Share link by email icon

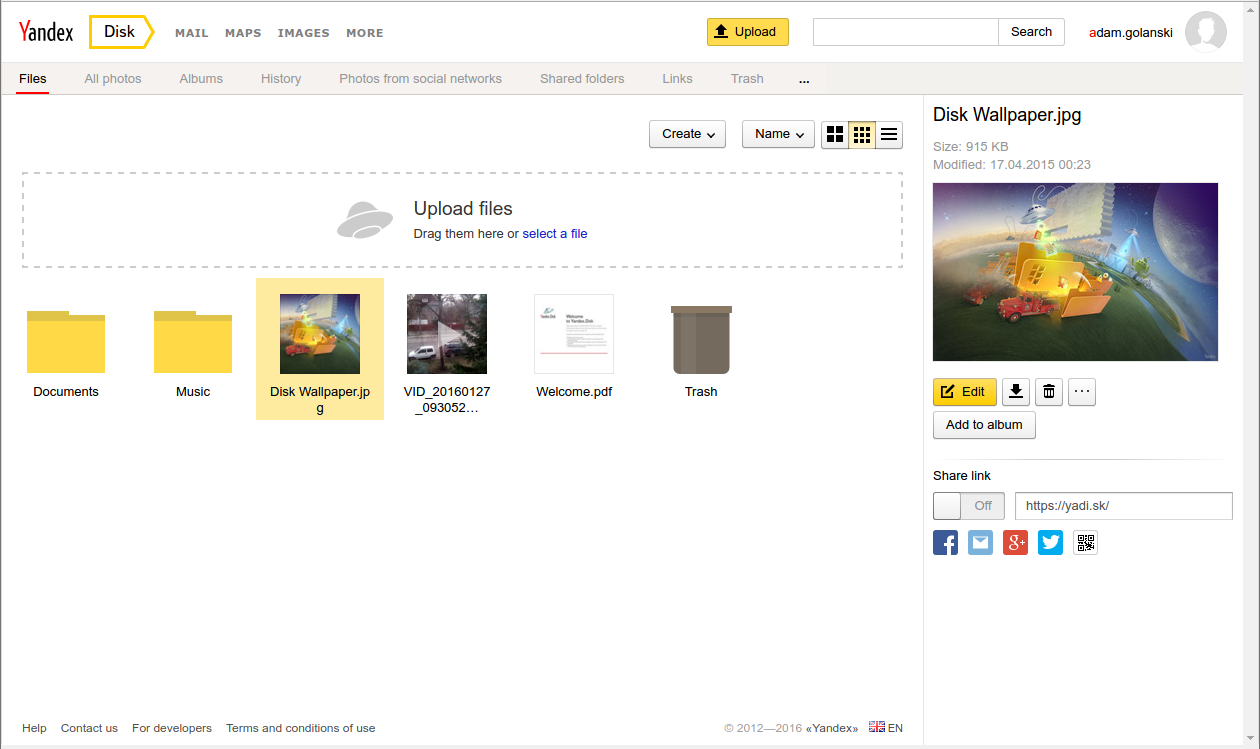pyautogui.click(x=981, y=543)
